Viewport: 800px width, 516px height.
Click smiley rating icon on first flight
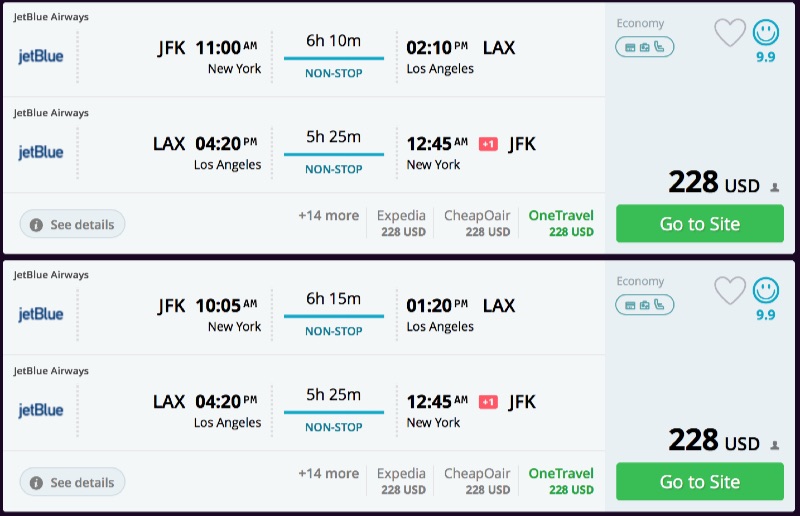pyautogui.click(x=766, y=33)
